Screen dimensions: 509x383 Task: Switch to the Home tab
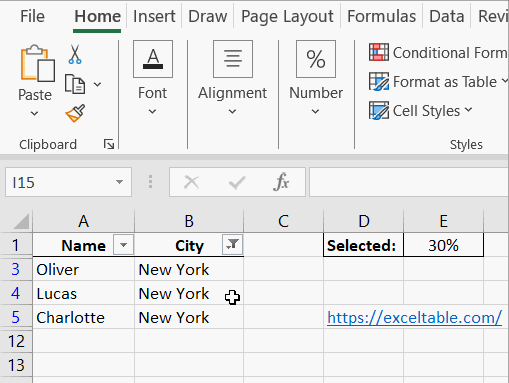(x=97, y=16)
